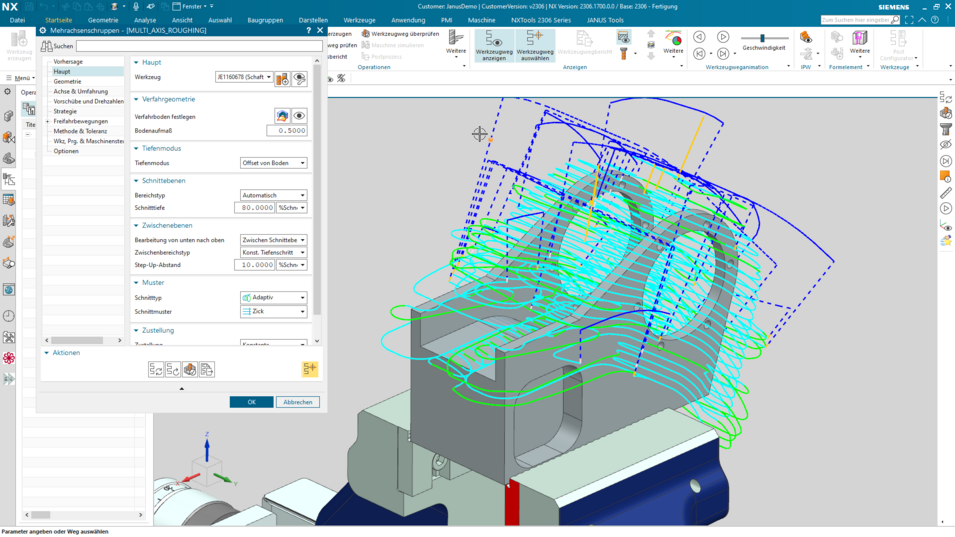
Task: Open the Menü button
Action: [x=21, y=78]
